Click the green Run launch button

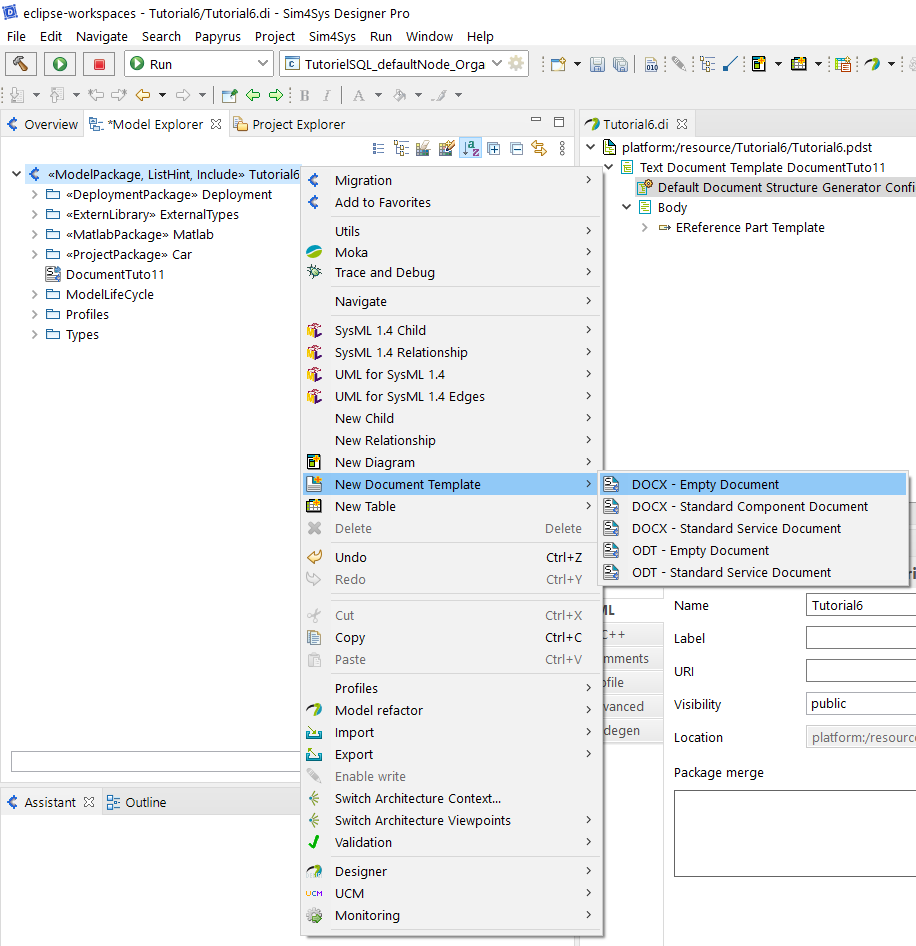[60, 64]
